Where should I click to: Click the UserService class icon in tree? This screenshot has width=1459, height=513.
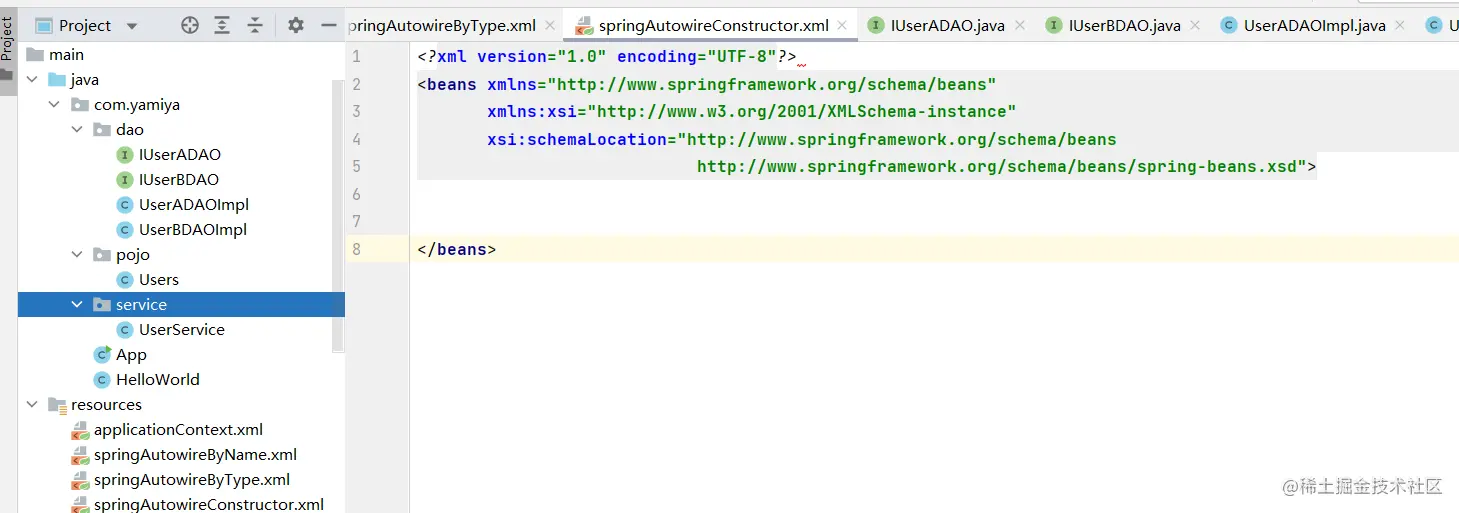pyautogui.click(x=125, y=330)
